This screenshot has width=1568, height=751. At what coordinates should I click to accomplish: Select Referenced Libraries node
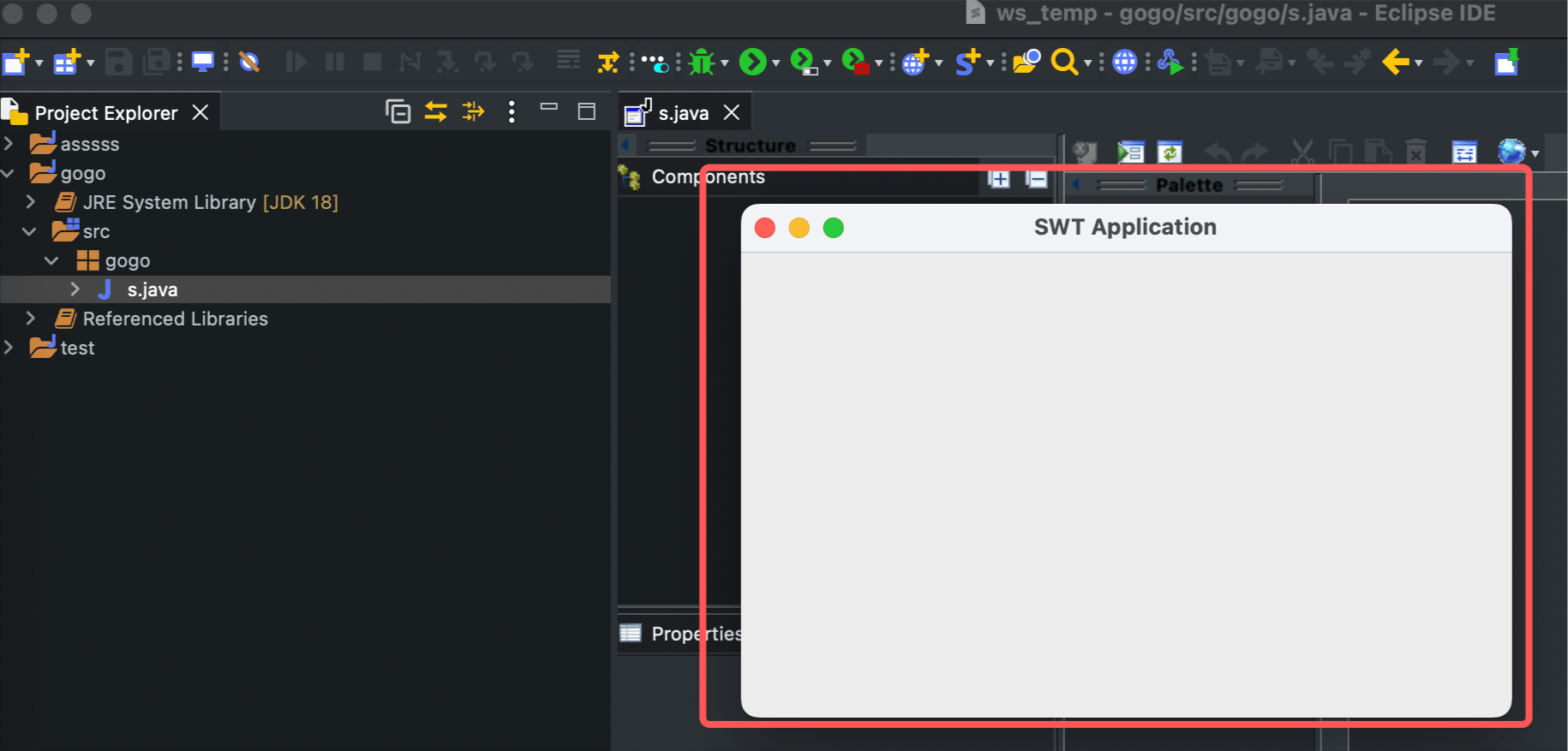point(175,319)
